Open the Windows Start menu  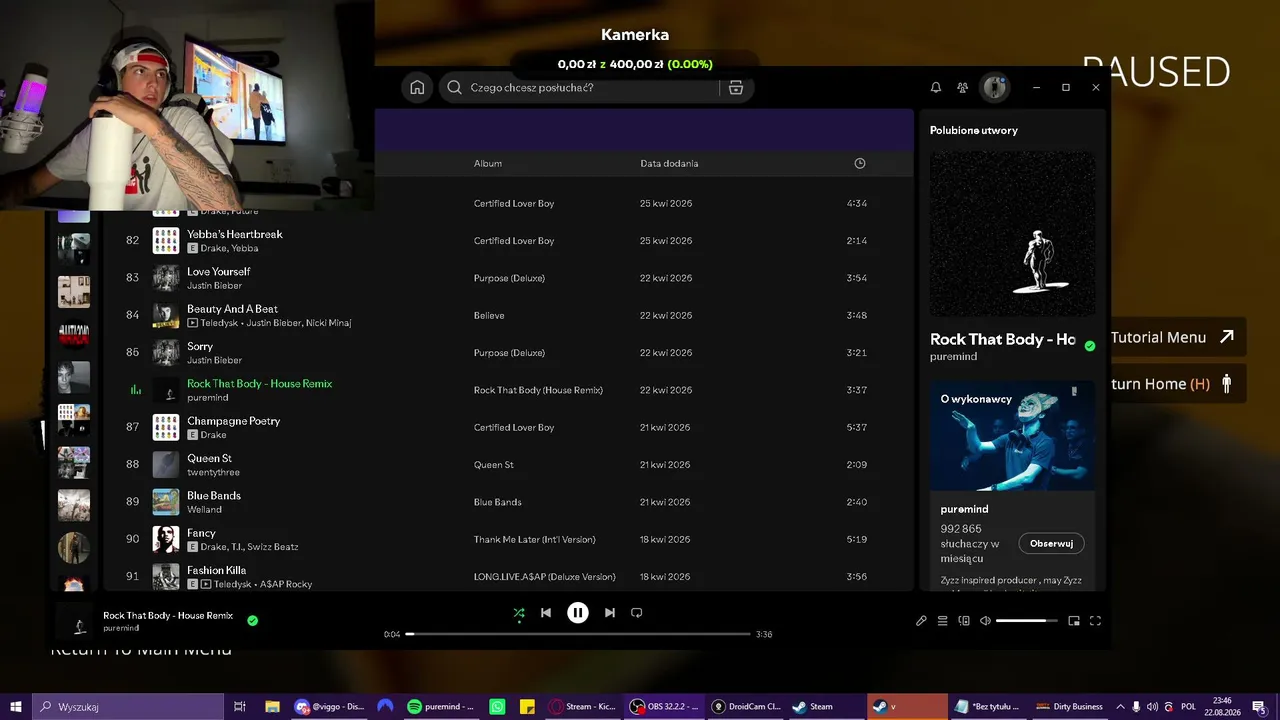pyautogui.click(x=16, y=707)
